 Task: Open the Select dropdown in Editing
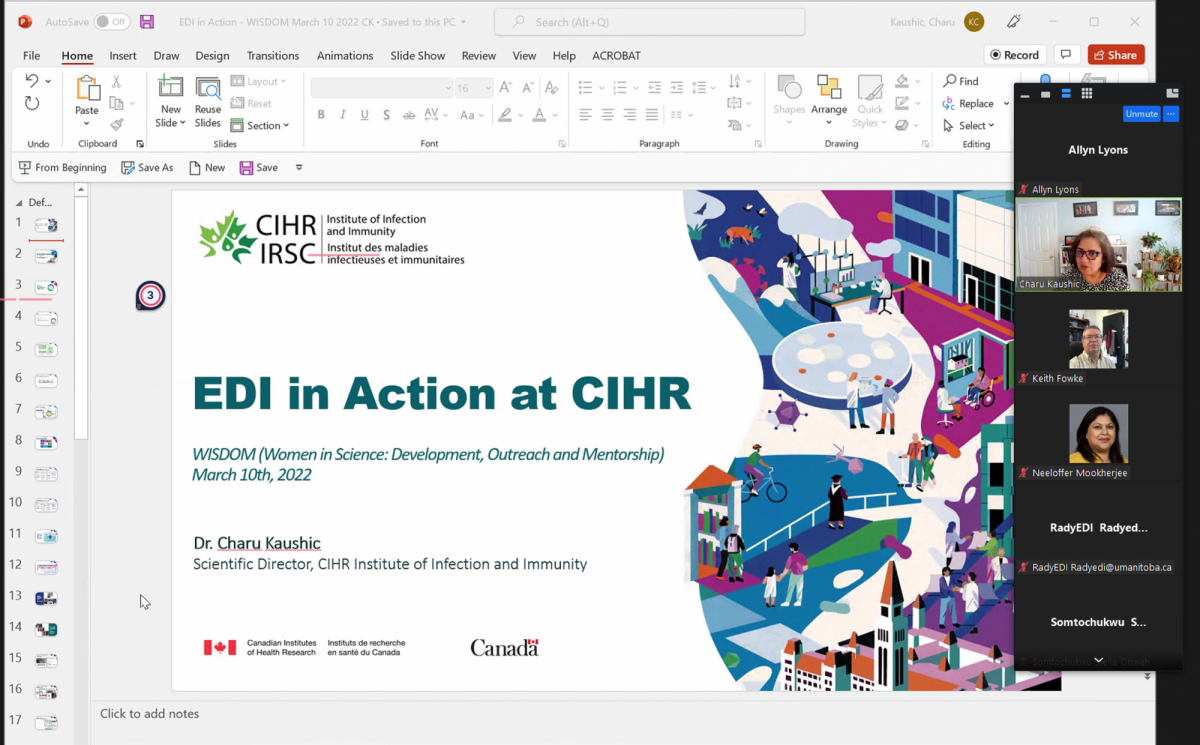tap(970, 126)
